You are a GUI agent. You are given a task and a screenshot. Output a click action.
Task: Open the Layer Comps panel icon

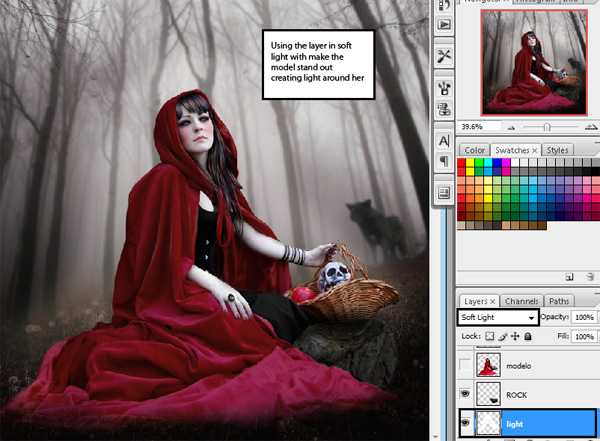point(442,192)
